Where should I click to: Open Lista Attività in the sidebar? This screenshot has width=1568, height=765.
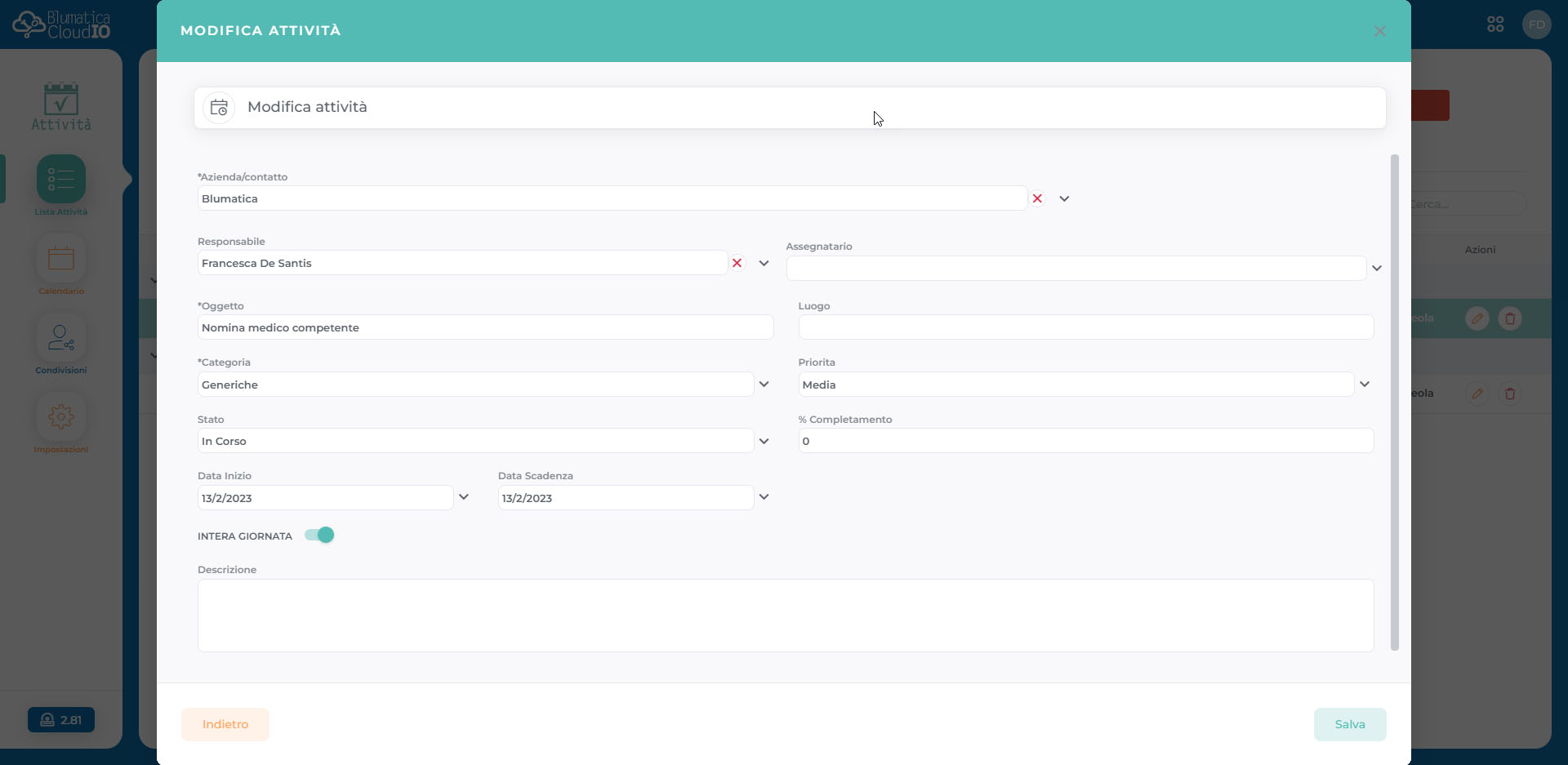tap(61, 180)
